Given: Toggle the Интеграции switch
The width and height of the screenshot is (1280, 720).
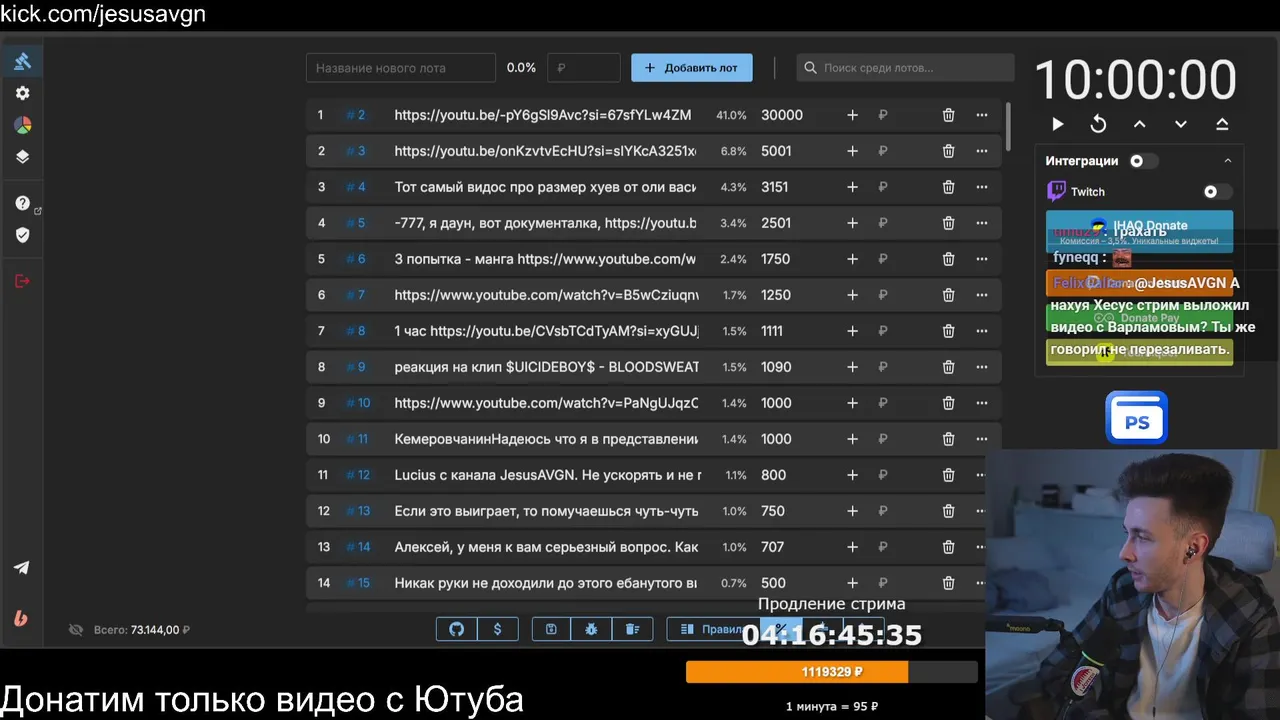Looking at the screenshot, I should (1142, 161).
